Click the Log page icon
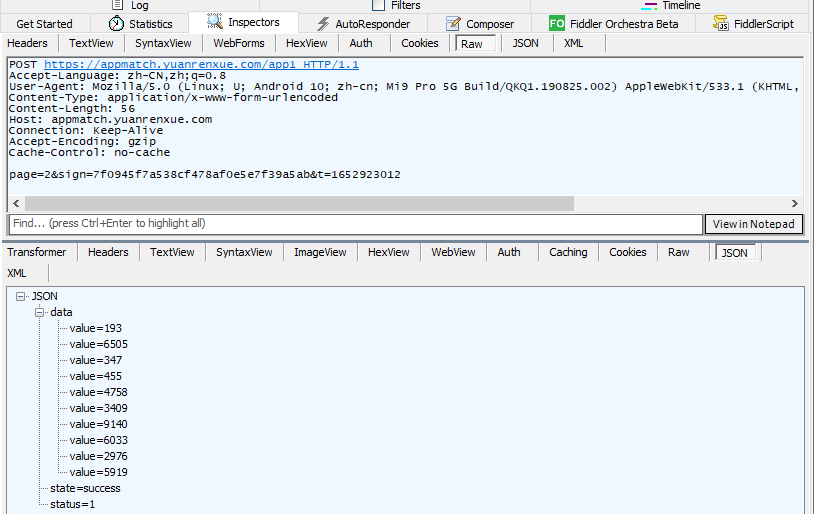The height and width of the screenshot is (514, 814). tap(118, 5)
